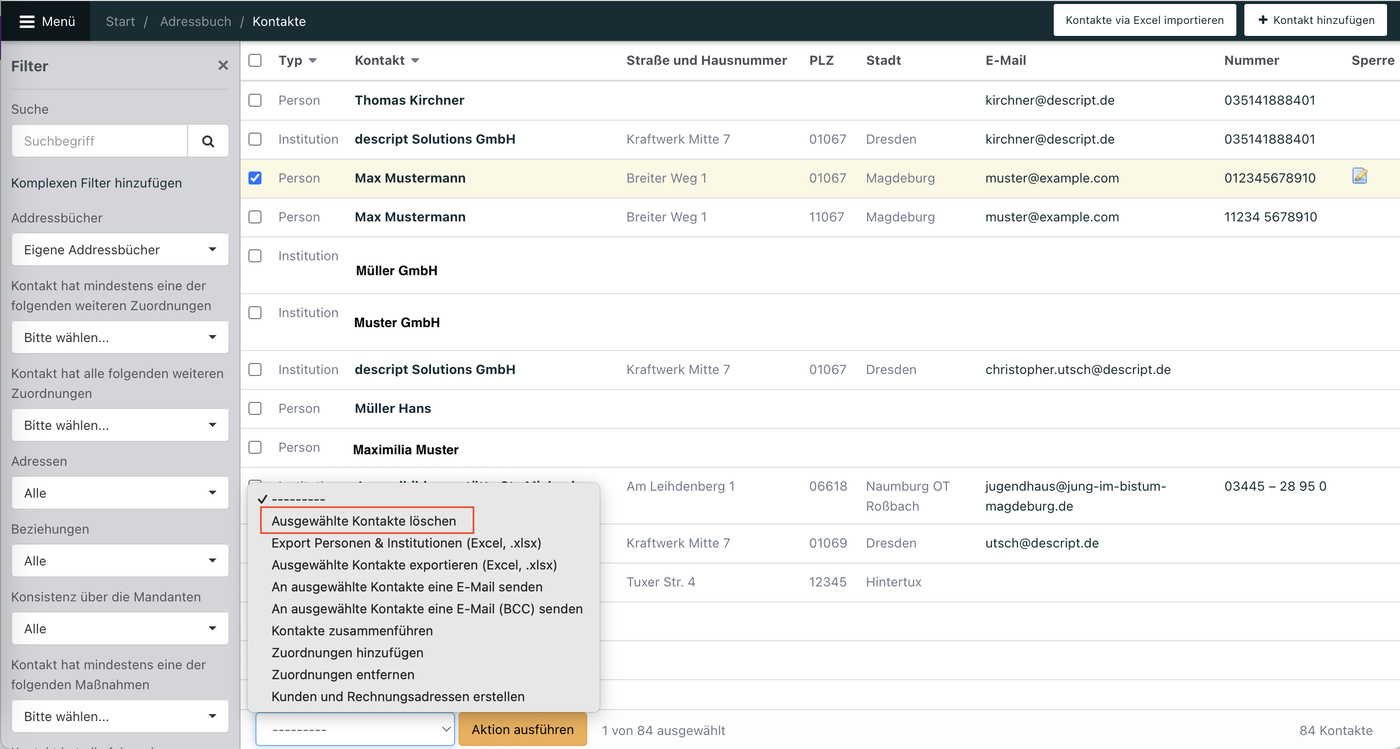Image resolution: width=1400 pixels, height=749 pixels.
Task: Click the Am Leihdenberg 1 cell
Action: (681, 487)
